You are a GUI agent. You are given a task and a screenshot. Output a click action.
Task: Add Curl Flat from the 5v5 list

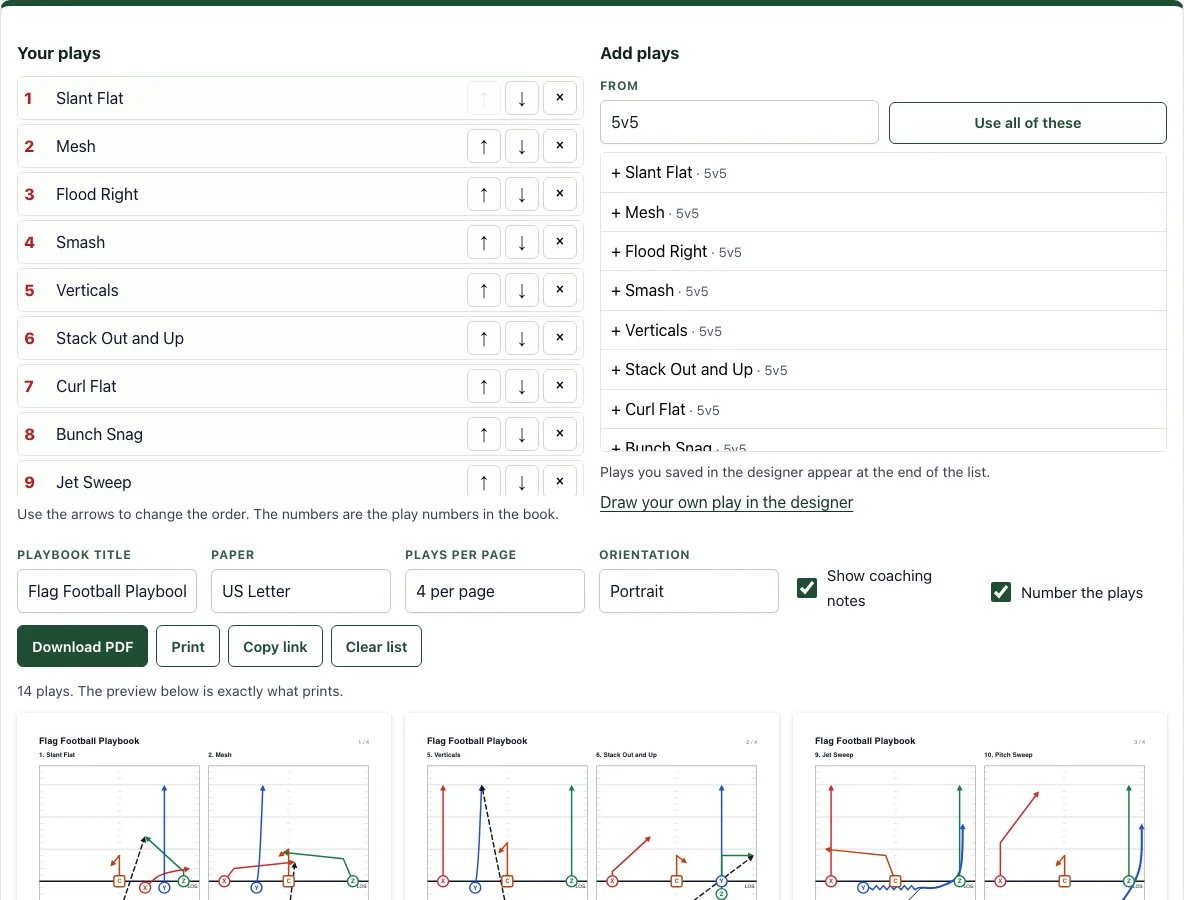click(x=883, y=410)
